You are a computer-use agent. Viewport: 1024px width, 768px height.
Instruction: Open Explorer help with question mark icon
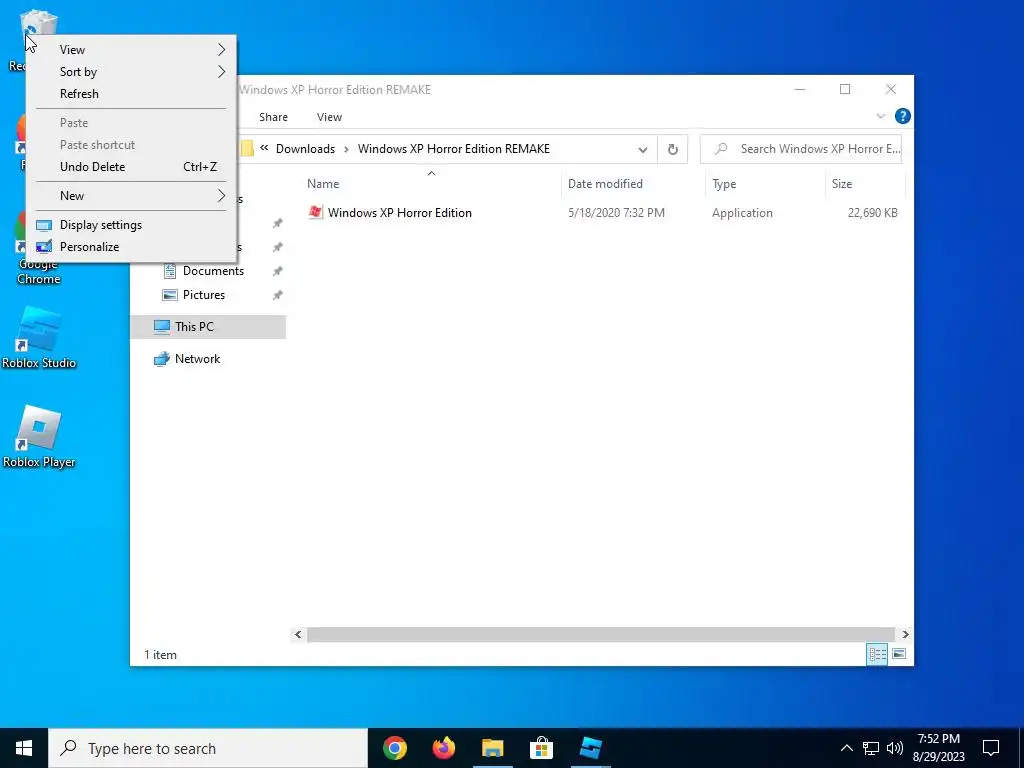click(x=903, y=116)
